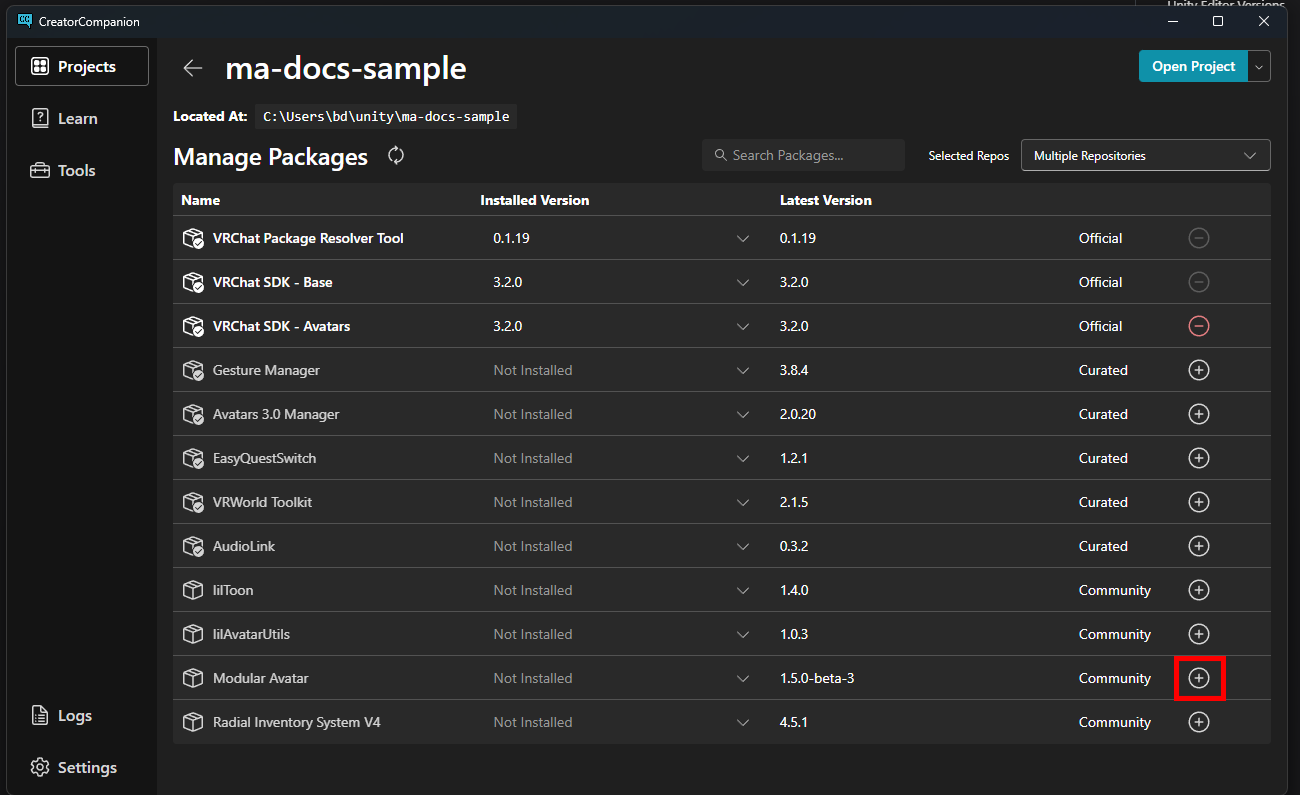Click the Name column header
The height and width of the screenshot is (795, 1300).
click(x=200, y=200)
